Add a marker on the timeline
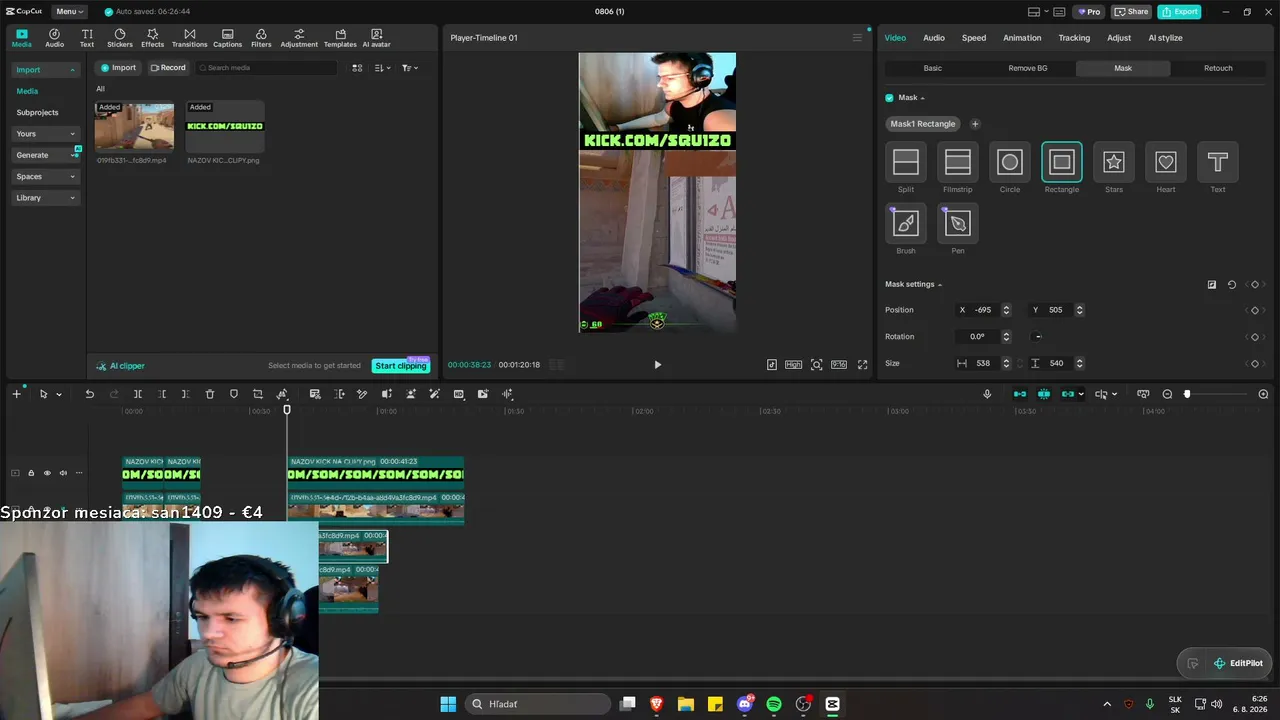The width and height of the screenshot is (1280, 720). coord(234,394)
